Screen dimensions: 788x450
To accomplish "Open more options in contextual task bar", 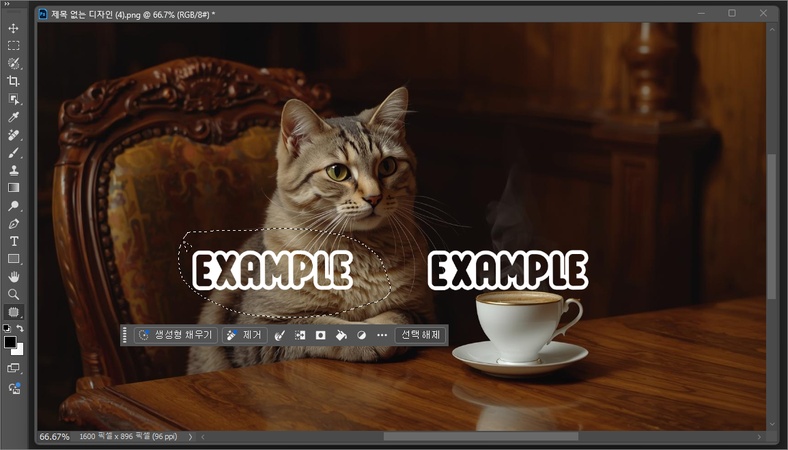I will (x=382, y=336).
